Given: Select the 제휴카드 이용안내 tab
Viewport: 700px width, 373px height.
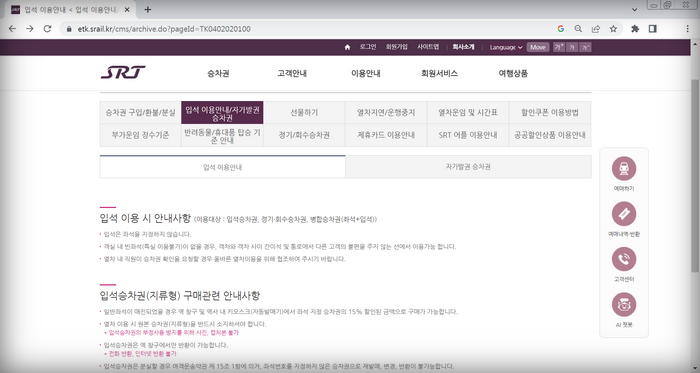Looking at the screenshot, I should pyautogui.click(x=386, y=135).
